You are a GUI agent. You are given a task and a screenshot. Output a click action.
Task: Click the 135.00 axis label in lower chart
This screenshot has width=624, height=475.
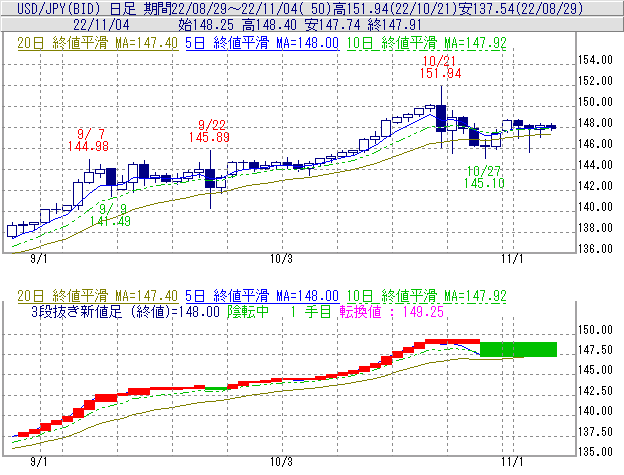595,452
